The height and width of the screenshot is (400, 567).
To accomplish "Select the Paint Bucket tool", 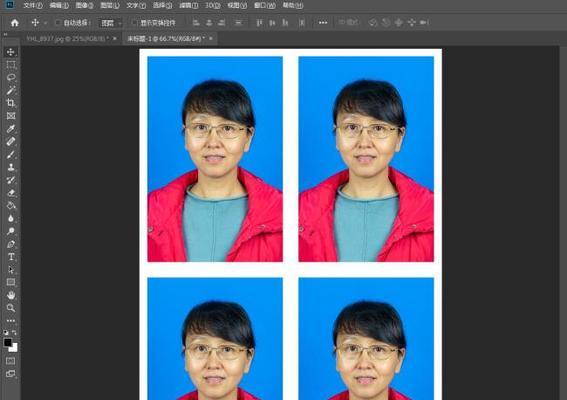I will [x=11, y=205].
